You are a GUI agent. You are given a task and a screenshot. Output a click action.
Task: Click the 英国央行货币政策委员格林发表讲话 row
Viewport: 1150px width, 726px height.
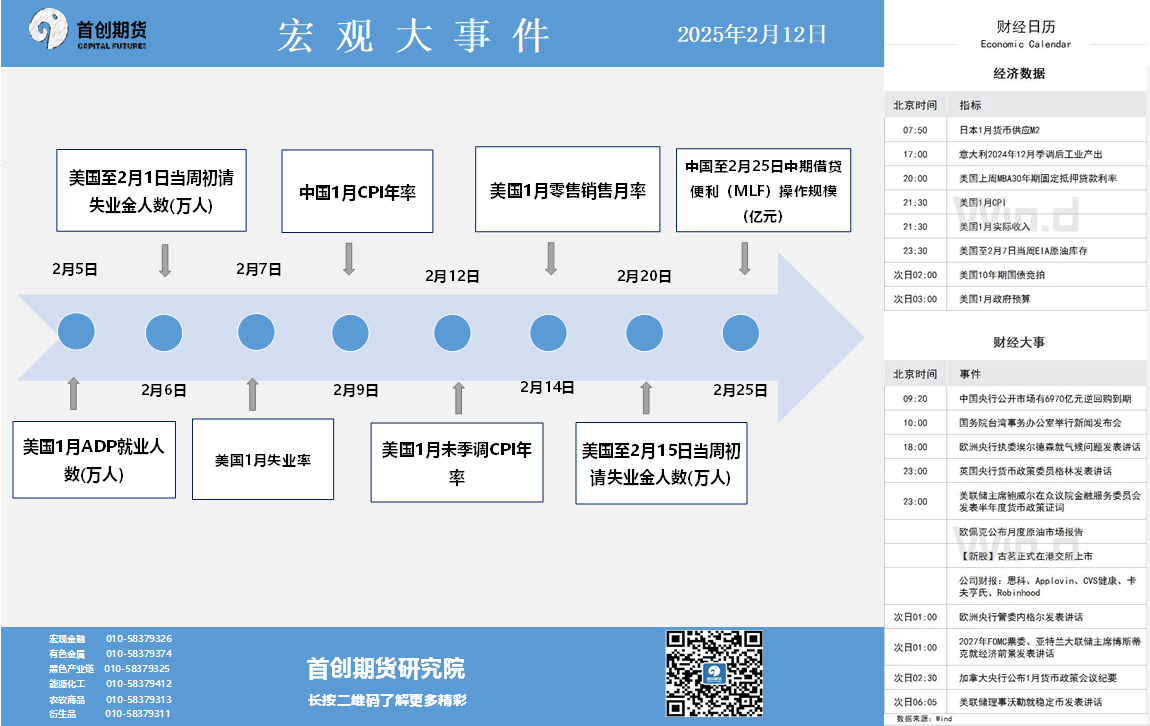tap(1015, 472)
